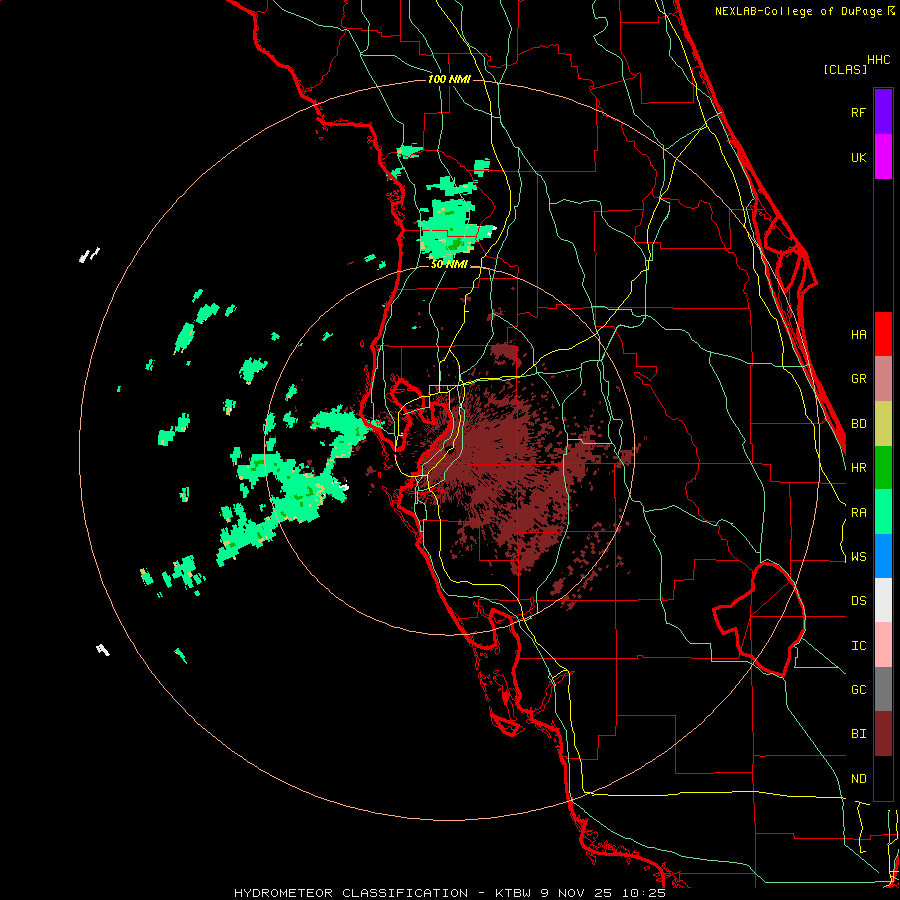Pick the dark green HR swatch

[x=883, y=468]
